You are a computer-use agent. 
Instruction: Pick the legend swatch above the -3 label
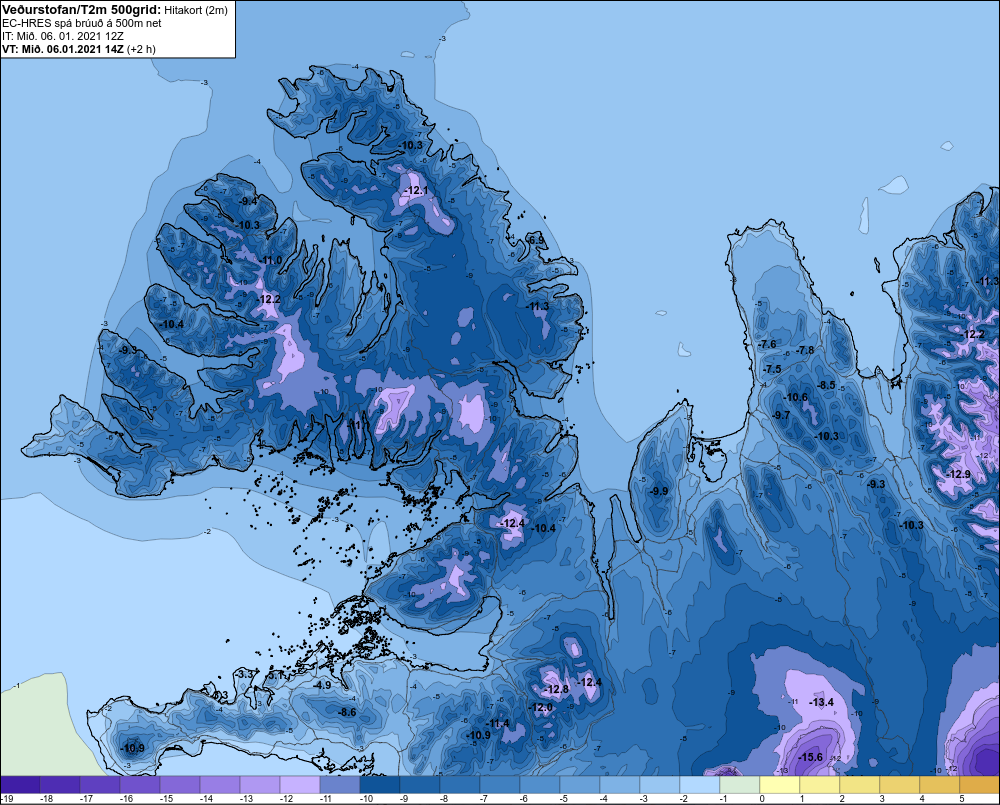(659, 785)
